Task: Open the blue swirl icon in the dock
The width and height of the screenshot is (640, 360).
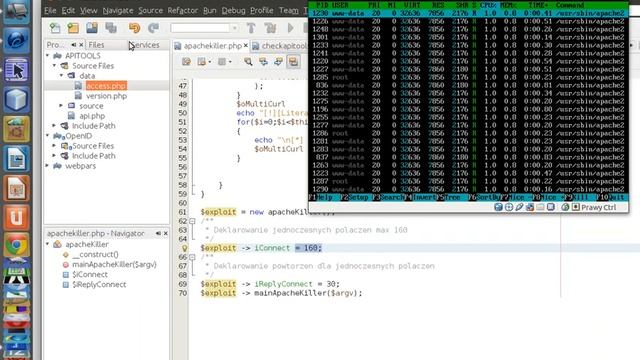Action: (16, 40)
